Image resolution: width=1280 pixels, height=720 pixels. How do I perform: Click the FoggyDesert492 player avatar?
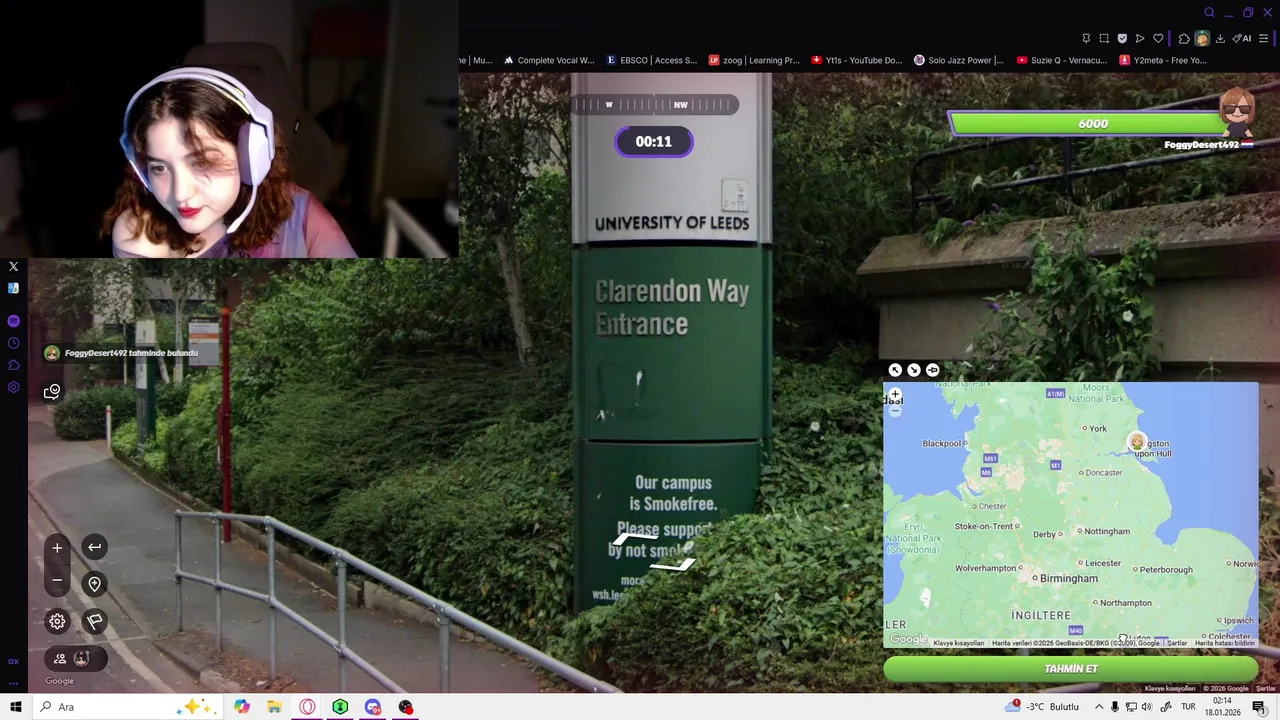tap(1237, 112)
